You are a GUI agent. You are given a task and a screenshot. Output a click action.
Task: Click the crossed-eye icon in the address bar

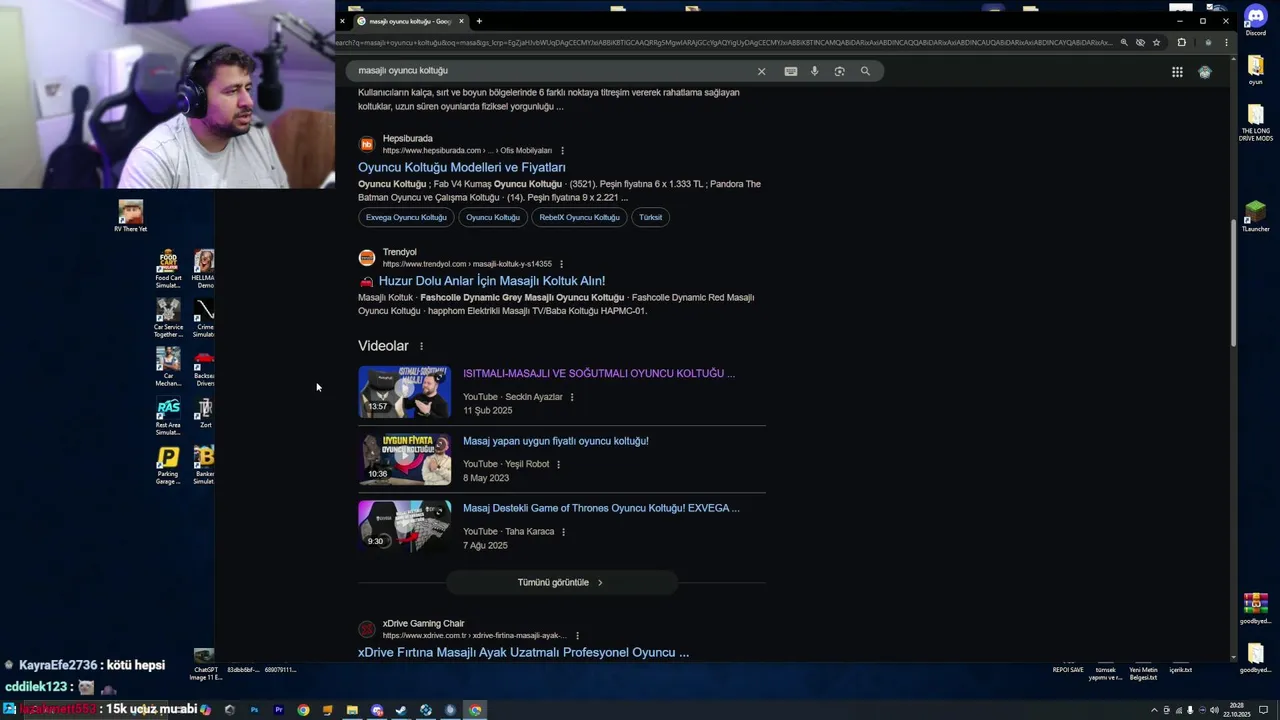pos(1141,43)
